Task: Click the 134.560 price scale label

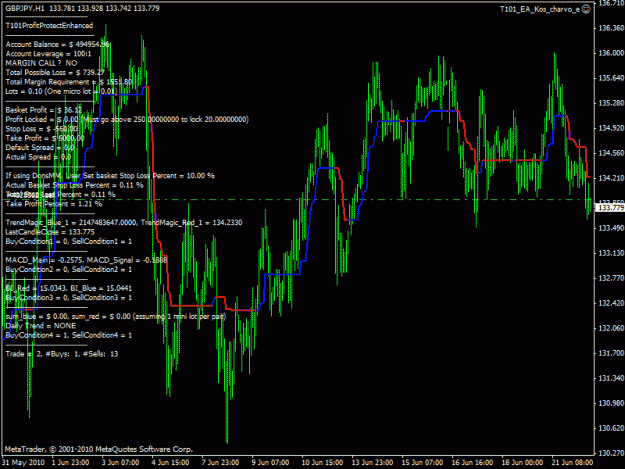Action: coord(611,153)
